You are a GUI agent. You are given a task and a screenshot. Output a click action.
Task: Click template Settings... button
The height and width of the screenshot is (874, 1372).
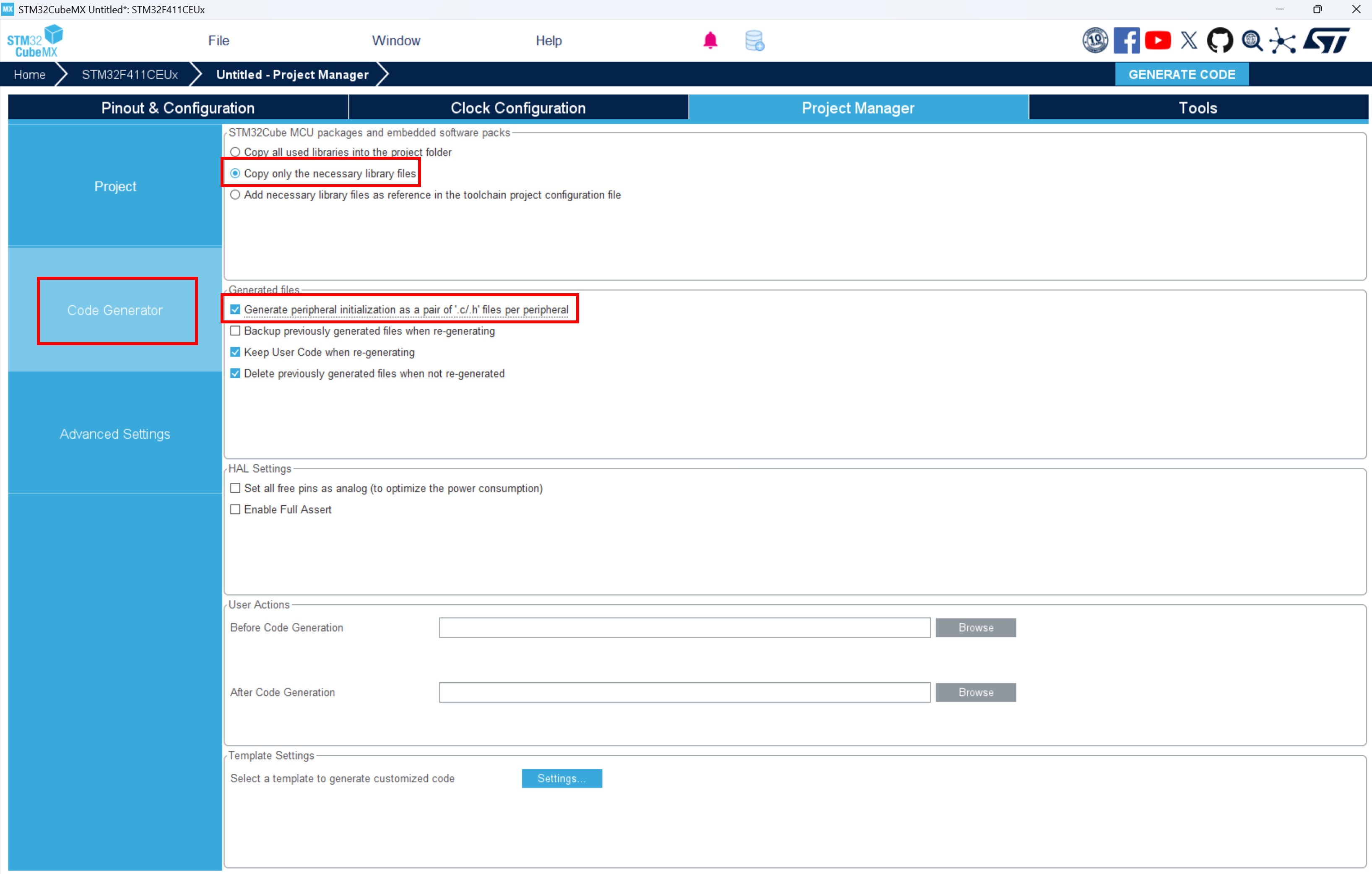(561, 778)
